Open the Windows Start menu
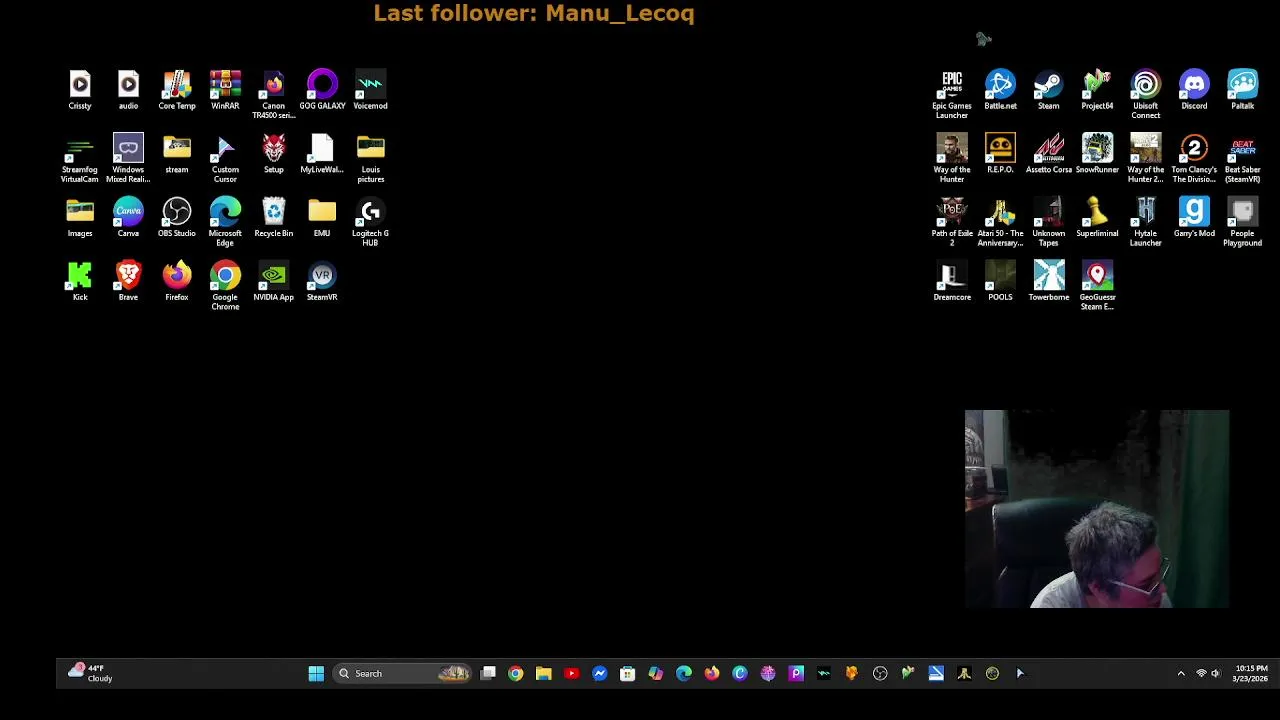 (316, 673)
